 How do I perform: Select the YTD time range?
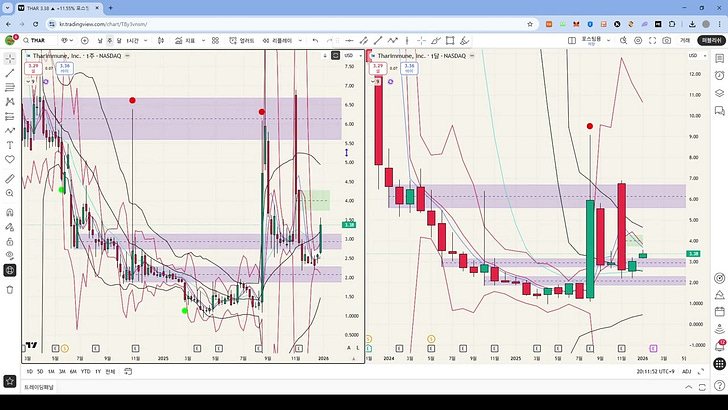pos(85,371)
